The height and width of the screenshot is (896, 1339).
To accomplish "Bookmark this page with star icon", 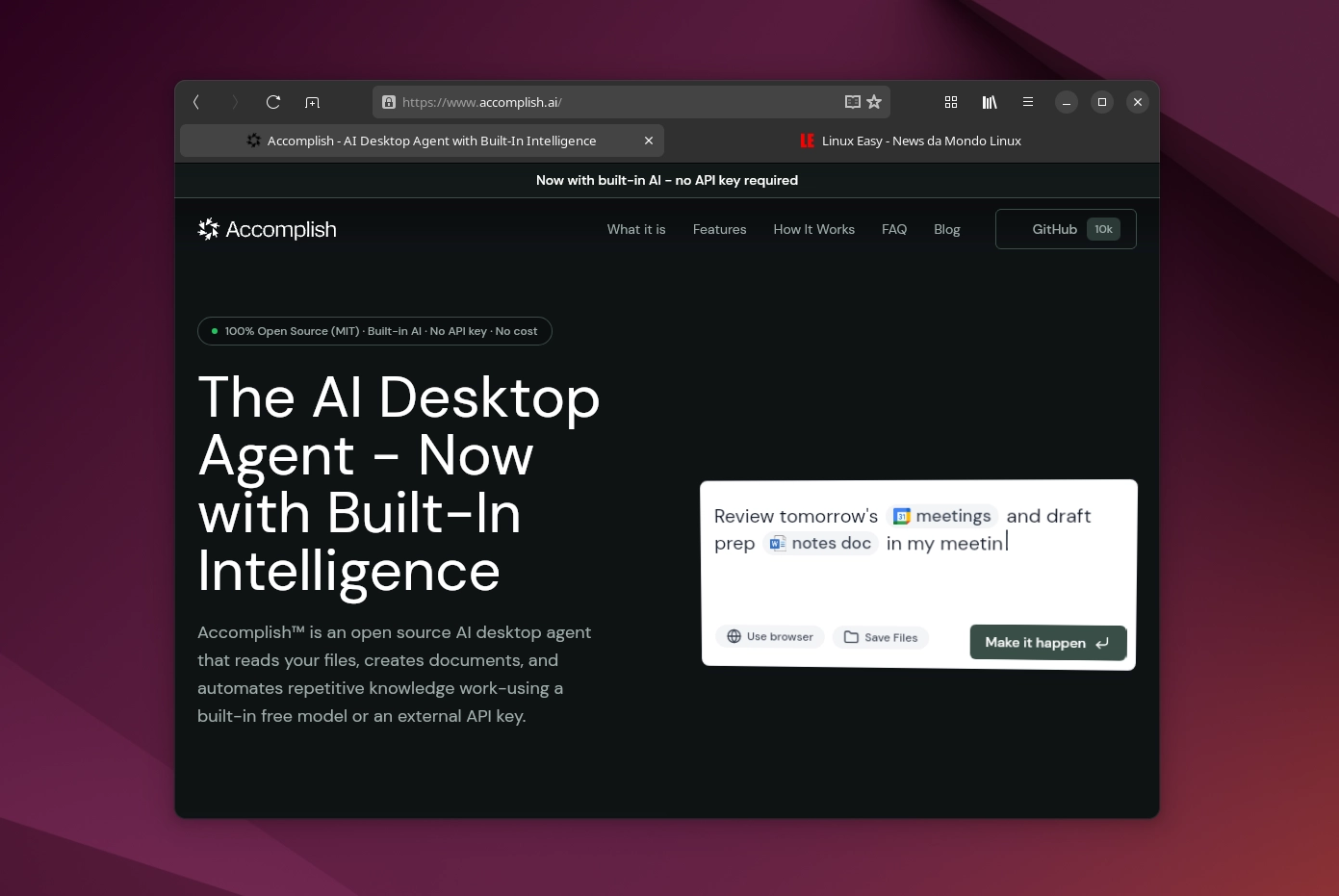I will (x=874, y=102).
